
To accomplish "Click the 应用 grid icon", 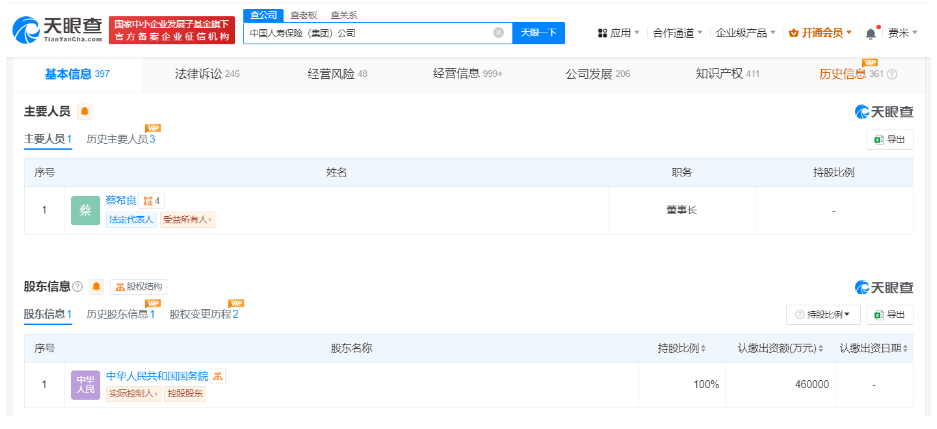I will pyautogui.click(x=602, y=33).
